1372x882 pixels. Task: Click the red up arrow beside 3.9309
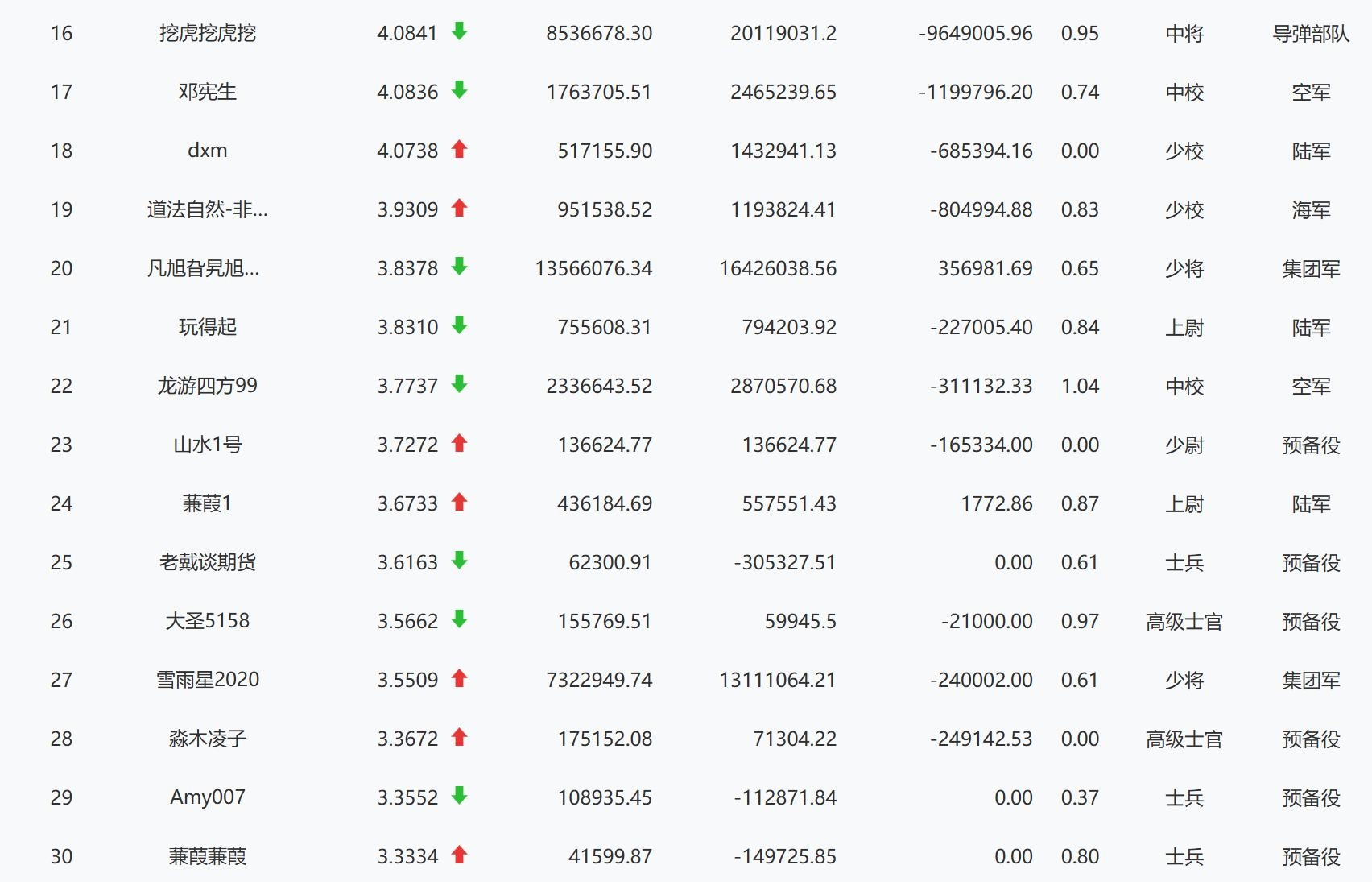point(459,209)
